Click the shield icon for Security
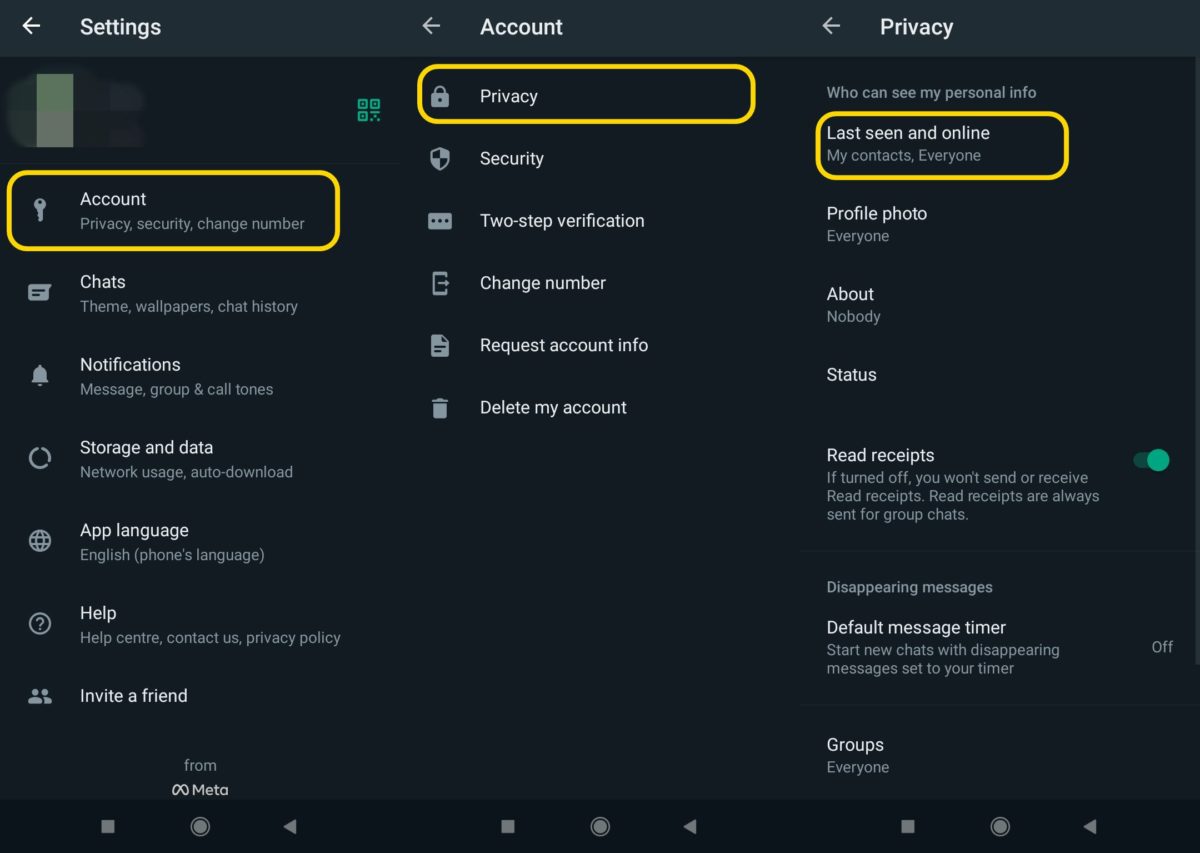Image resolution: width=1200 pixels, height=853 pixels. click(440, 158)
